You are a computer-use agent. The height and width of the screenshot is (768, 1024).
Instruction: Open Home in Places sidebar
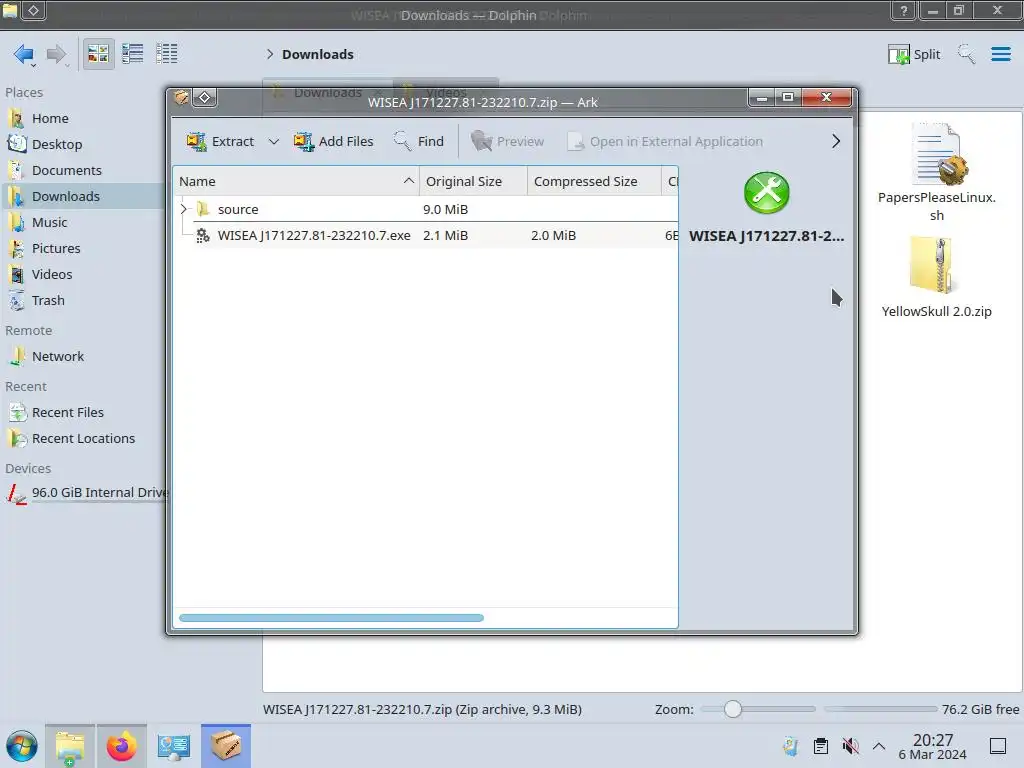tap(82, 118)
